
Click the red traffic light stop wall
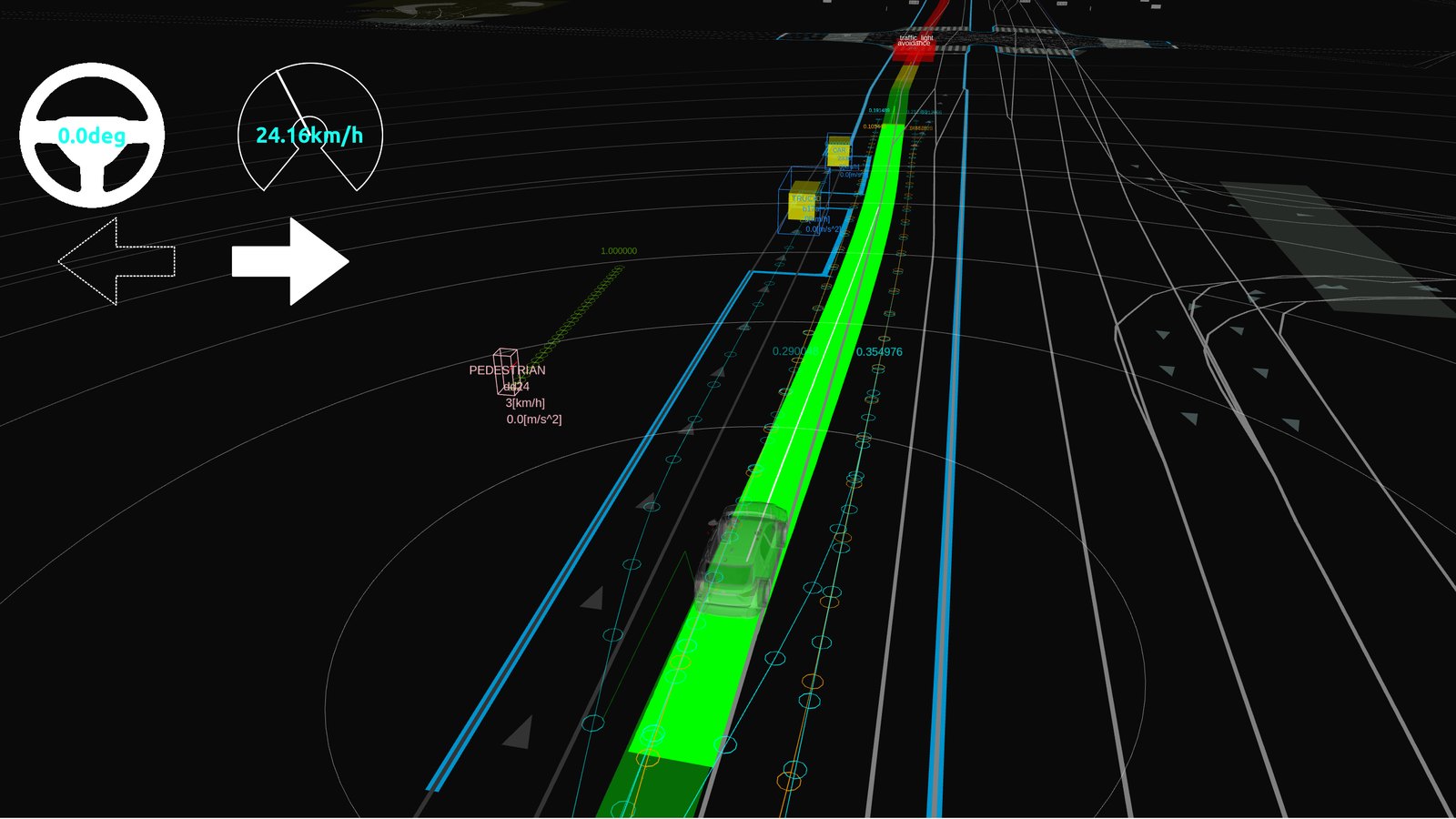[914, 50]
